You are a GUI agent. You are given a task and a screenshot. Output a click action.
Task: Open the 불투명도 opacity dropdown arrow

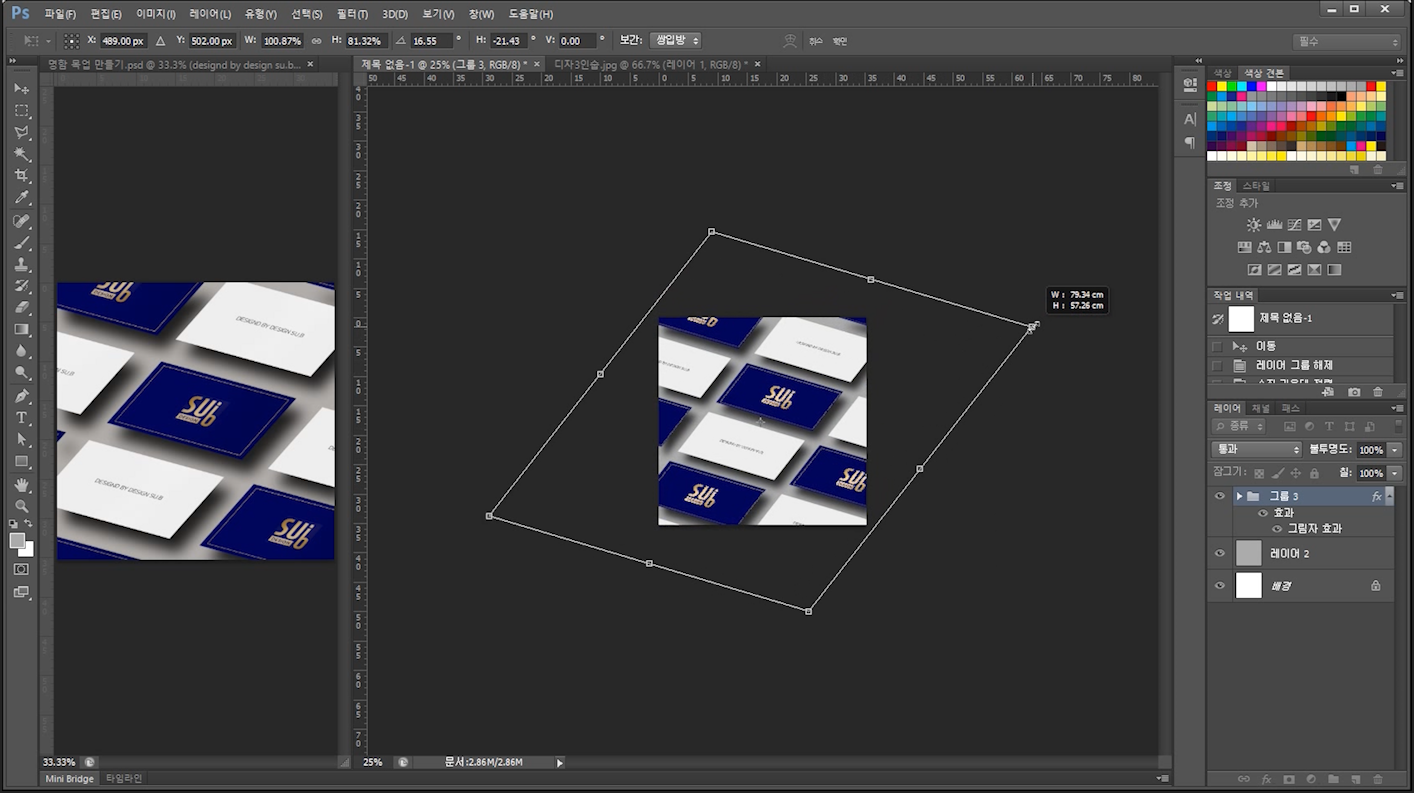coord(1394,450)
